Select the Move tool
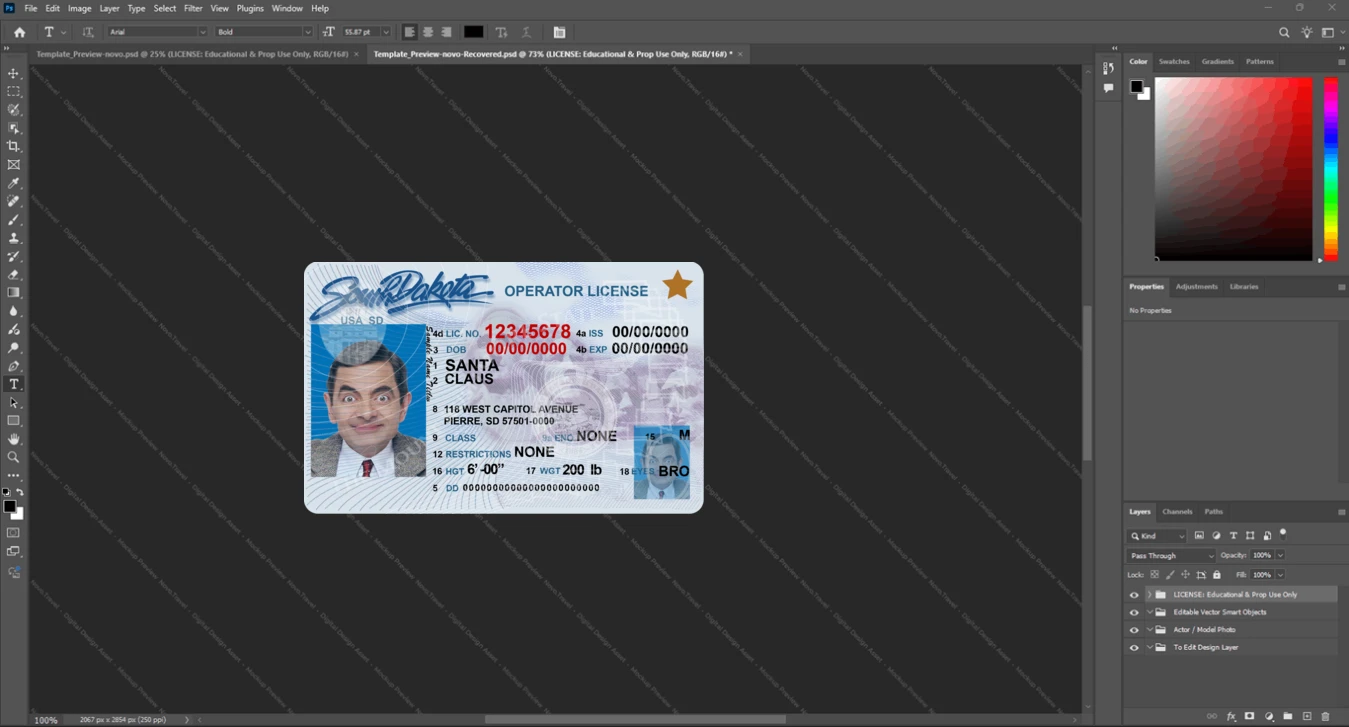This screenshot has height=727, width=1349. coord(14,74)
